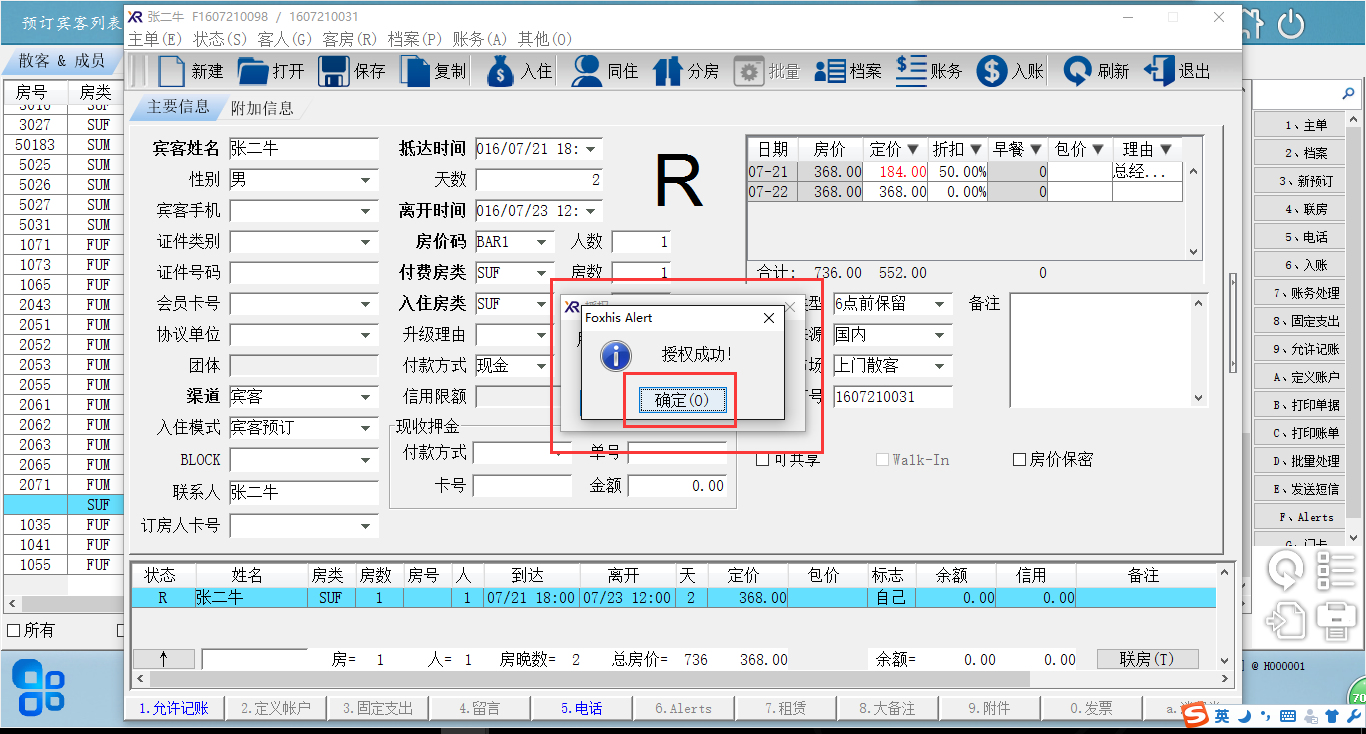This screenshot has height=734, width=1366.
Task: Open the 性别 gender dropdown
Action: coord(367,180)
